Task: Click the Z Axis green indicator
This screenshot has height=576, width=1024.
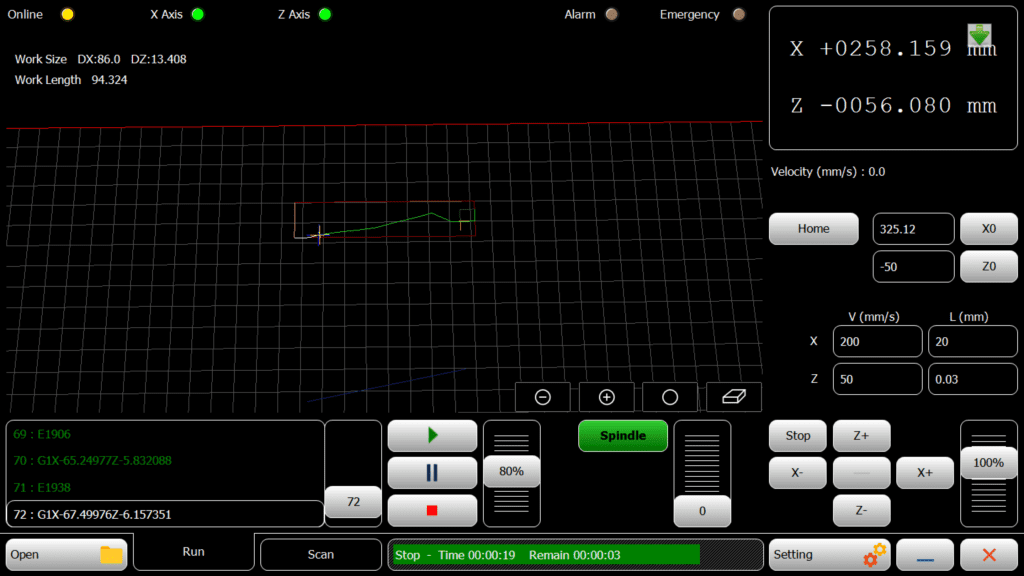Action: tap(325, 14)
